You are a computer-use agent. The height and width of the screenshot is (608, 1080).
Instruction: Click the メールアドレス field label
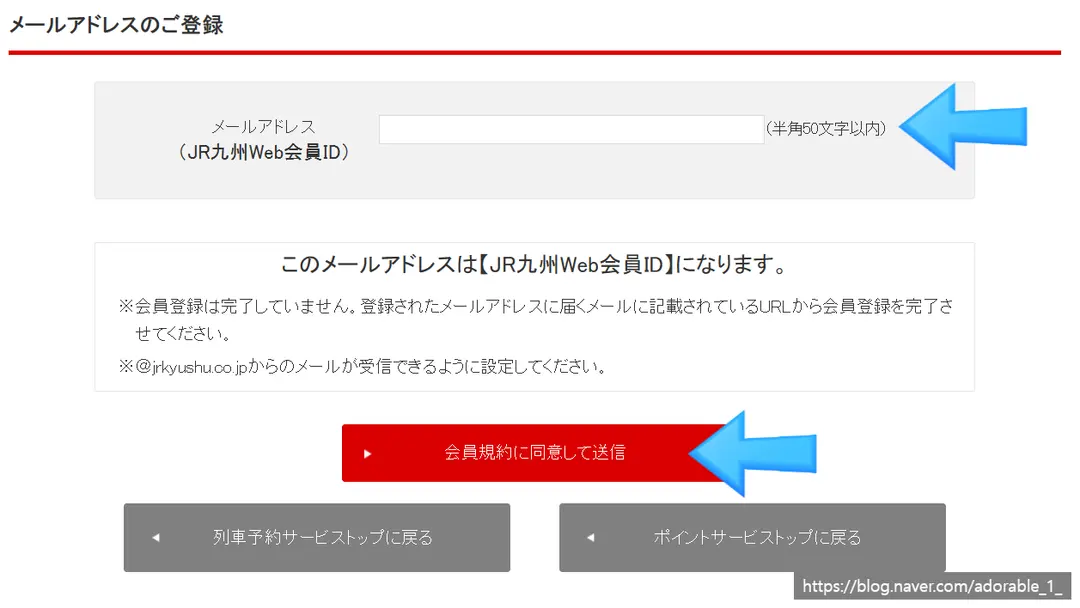(263, 127)
